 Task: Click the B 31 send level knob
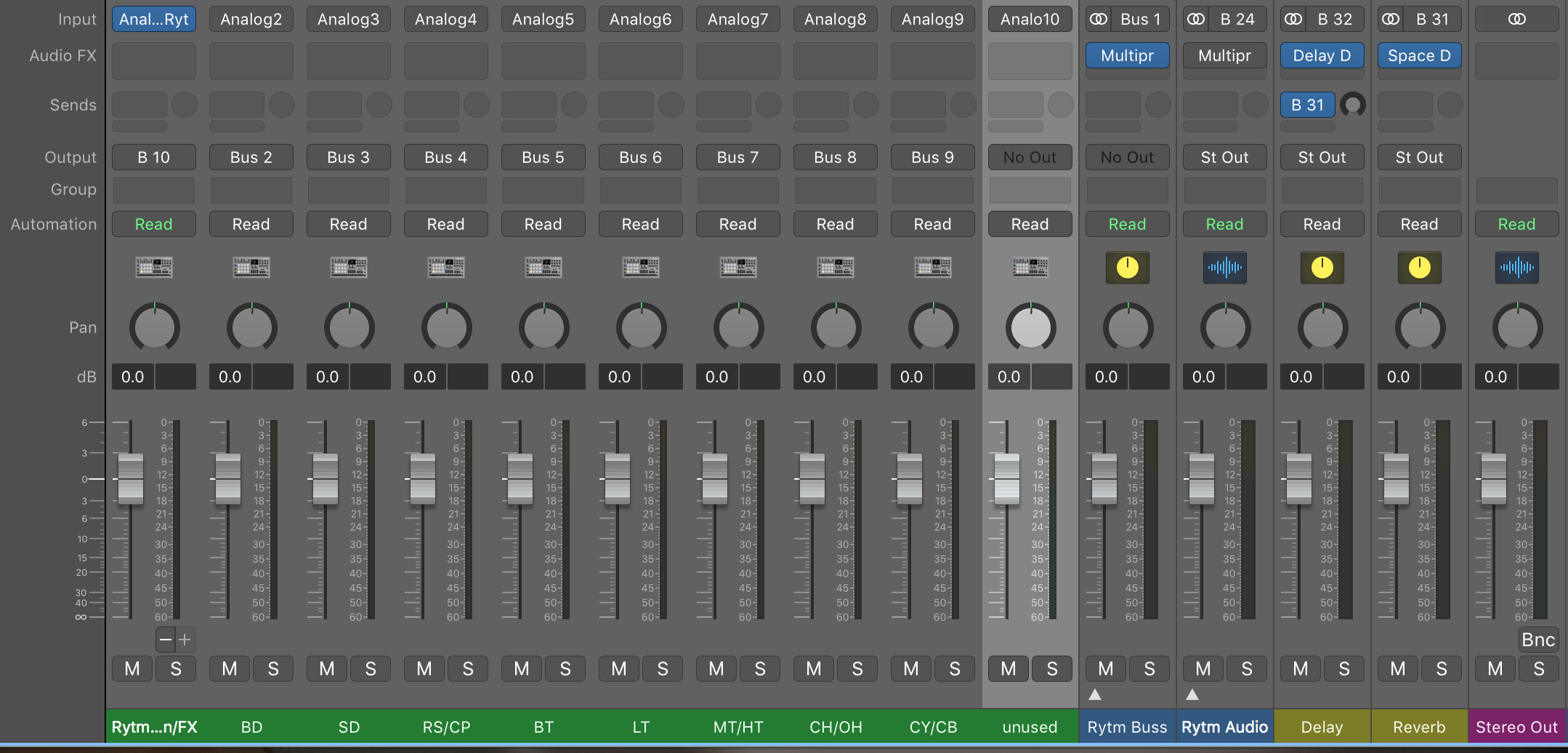point(1352,105)
